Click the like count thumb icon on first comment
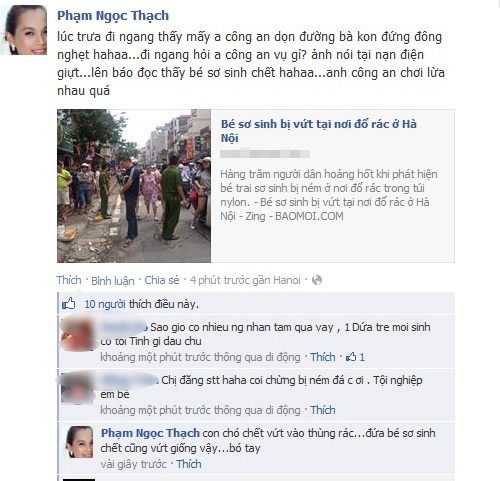This screenshot has width=500, height=481. 351,357
